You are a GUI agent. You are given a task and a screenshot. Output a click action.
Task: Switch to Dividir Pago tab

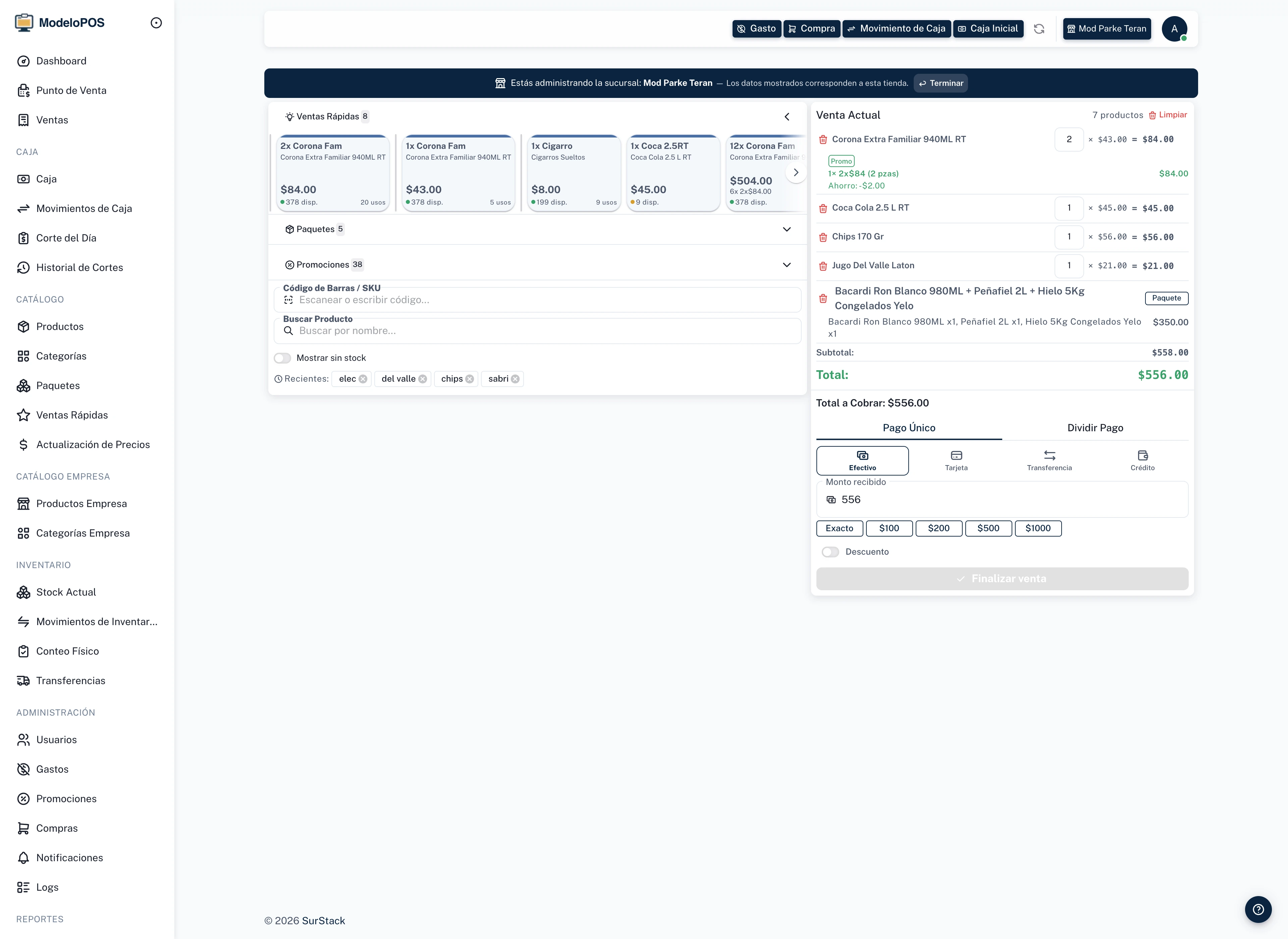[x=1095, y=428]
